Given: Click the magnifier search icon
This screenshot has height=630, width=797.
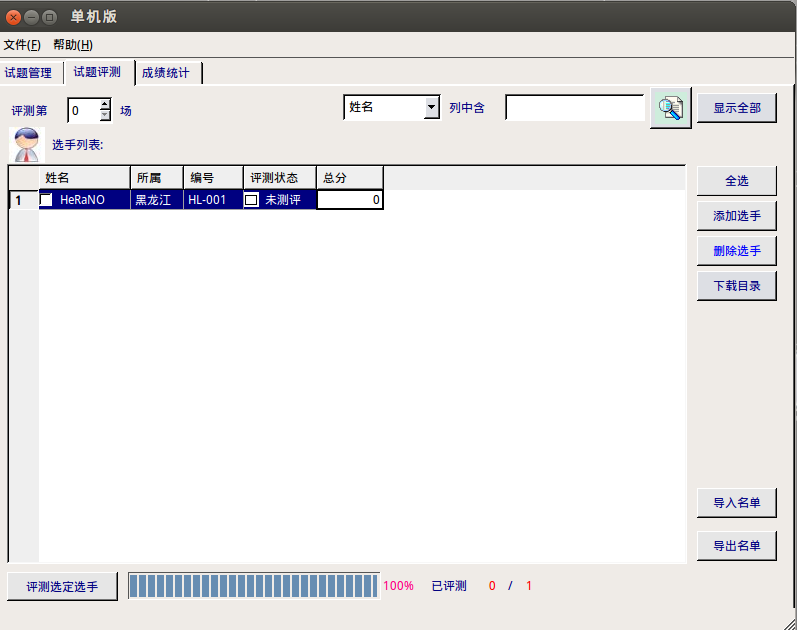Looking at the screenshot, I should point(671,108).
